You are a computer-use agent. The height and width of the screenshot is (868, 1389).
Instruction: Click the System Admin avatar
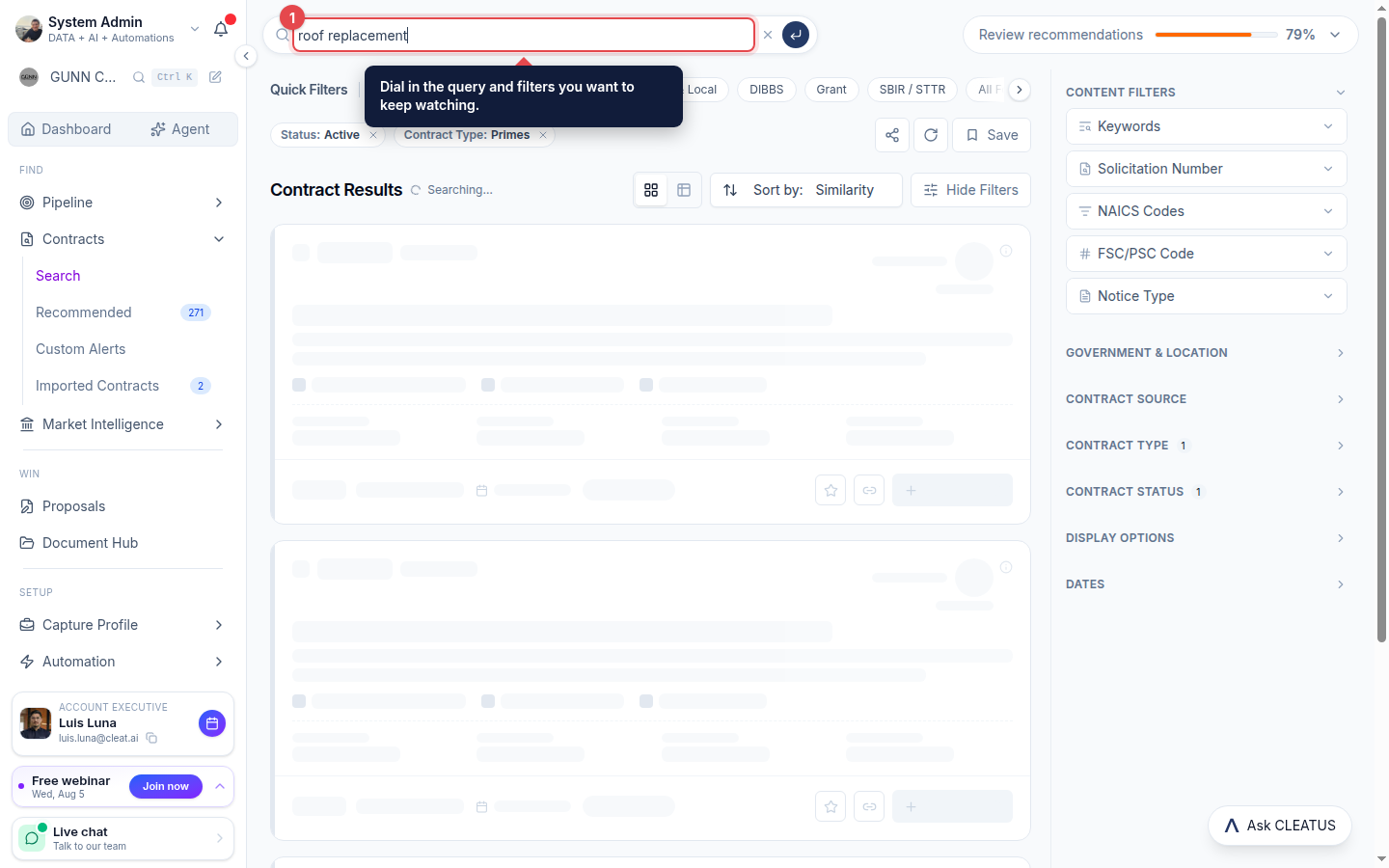click(x=29, y=29)
